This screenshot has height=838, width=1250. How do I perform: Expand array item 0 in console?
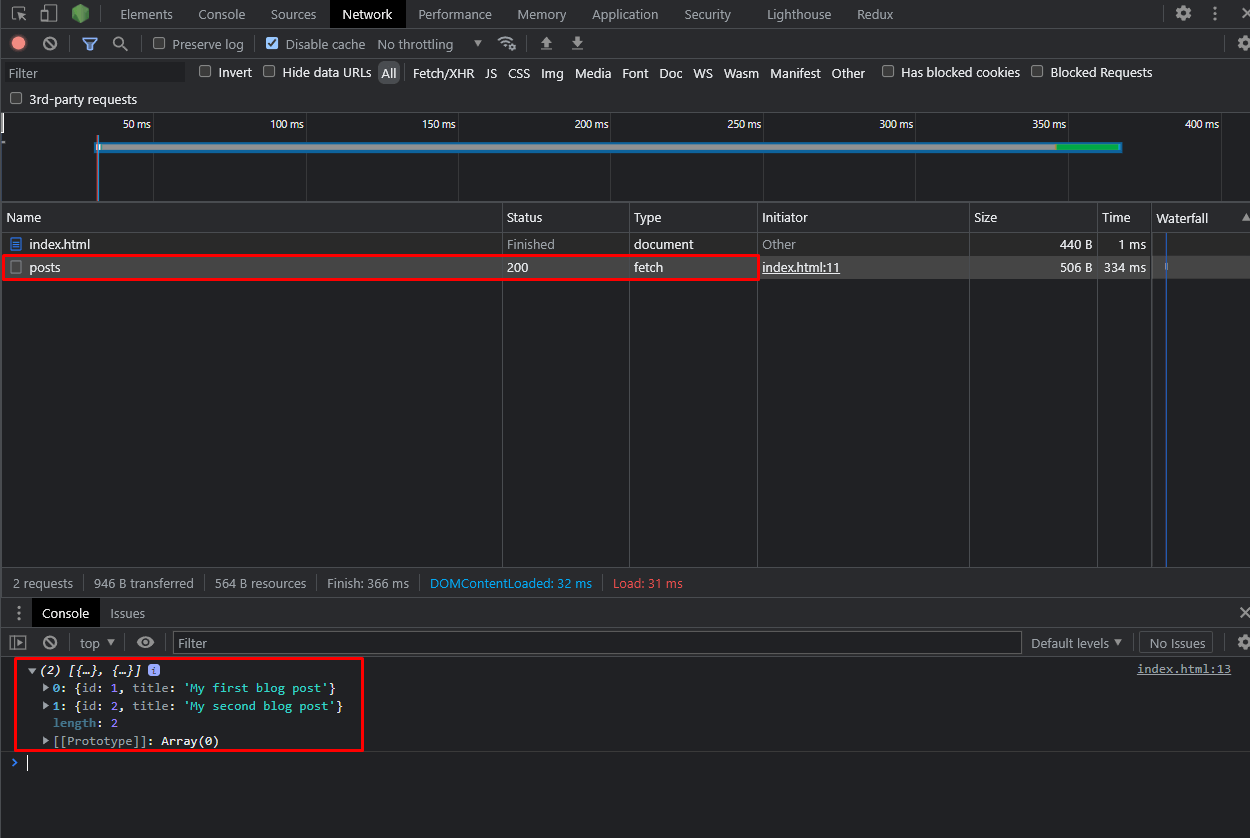(46, 688)
